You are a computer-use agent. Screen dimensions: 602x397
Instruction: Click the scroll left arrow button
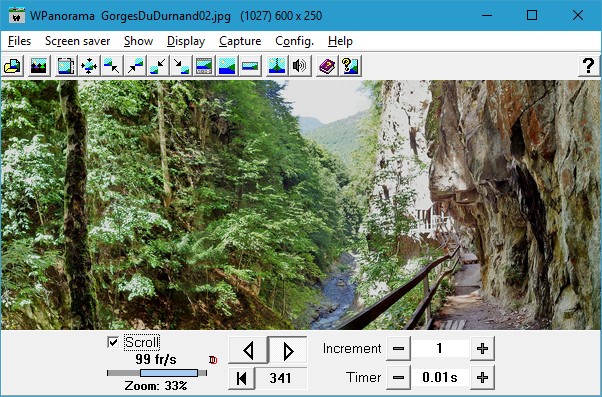[248, 350]
